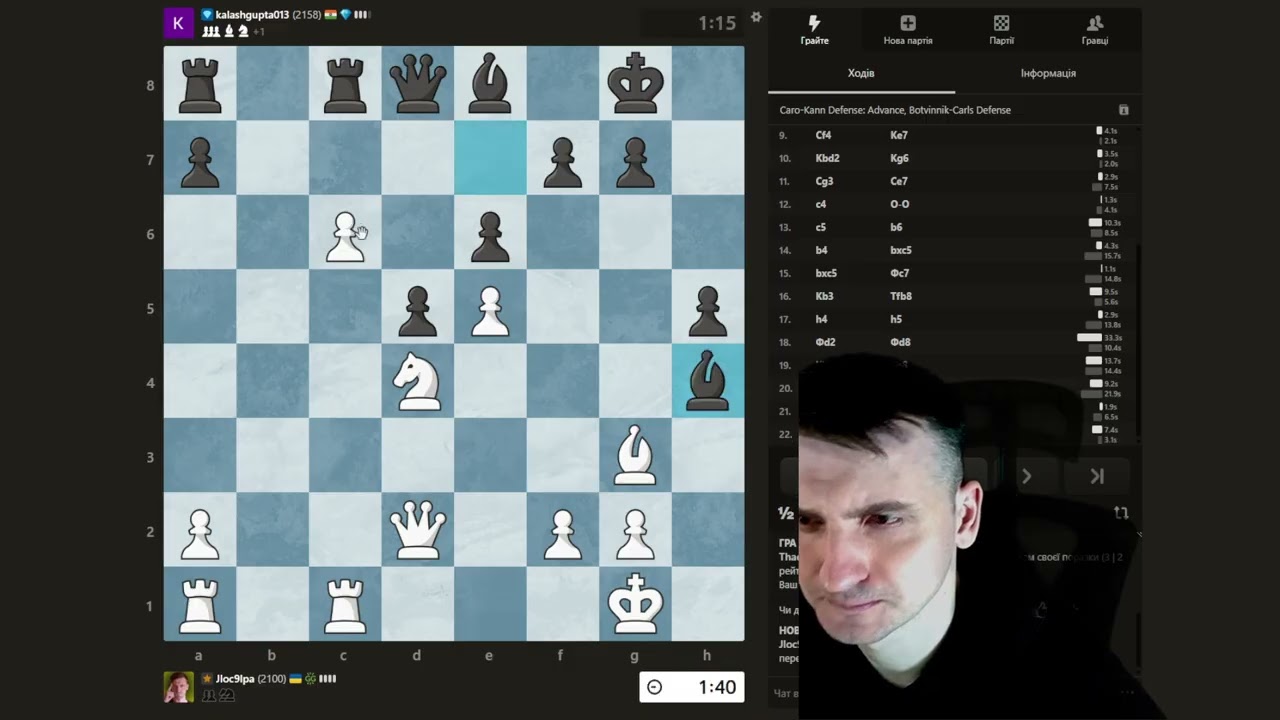The width and height of the screenshot is (1280, 720).
Task: Switch to the Ходів moves tab
Action: tap(861, 73)
